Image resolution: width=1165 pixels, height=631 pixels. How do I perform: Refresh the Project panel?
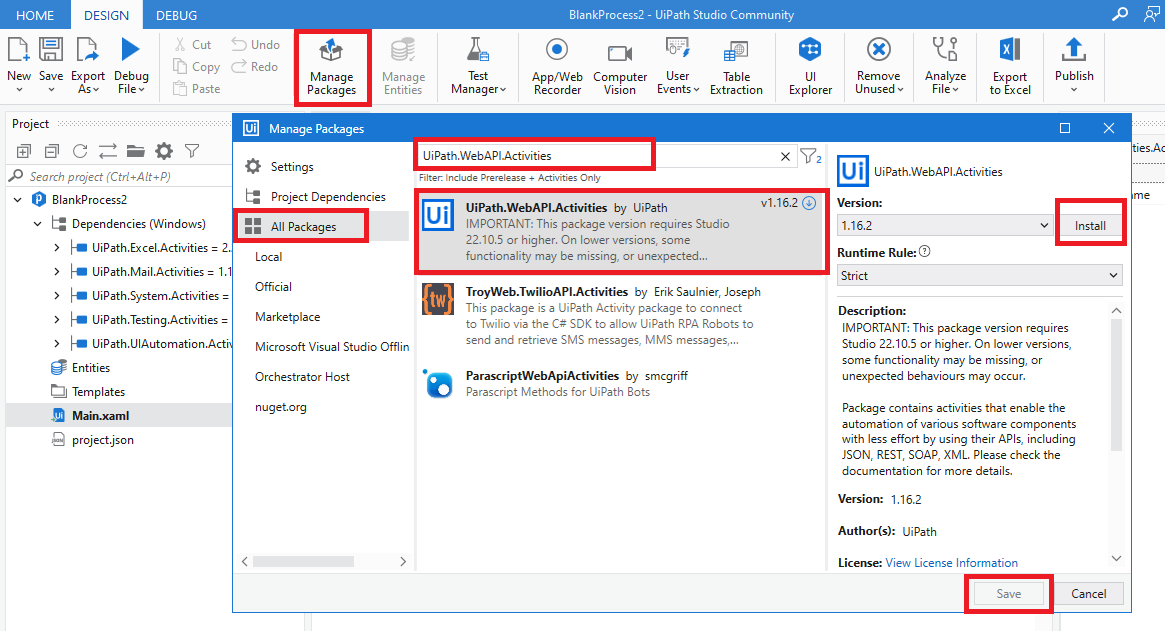pos(79,152)
